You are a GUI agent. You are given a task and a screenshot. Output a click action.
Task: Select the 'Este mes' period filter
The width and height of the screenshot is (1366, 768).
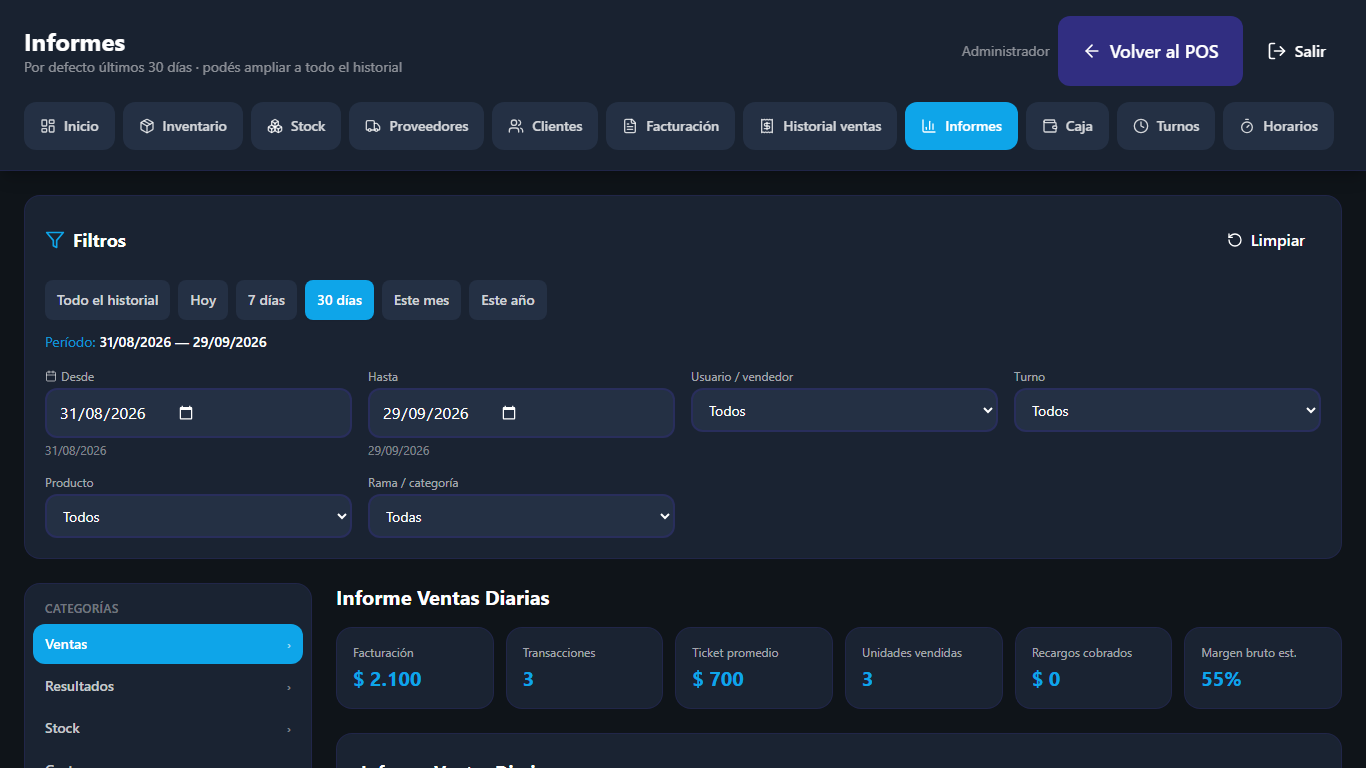coord(421,300)
